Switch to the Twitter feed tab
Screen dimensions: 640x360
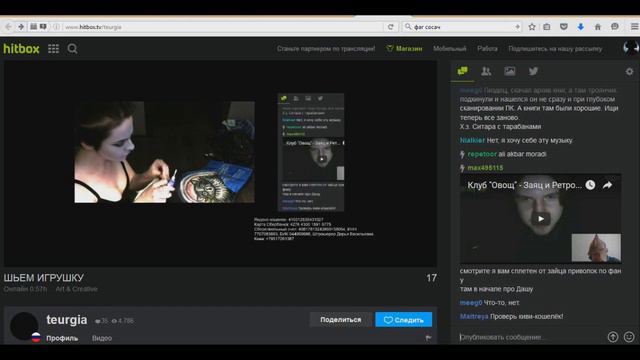point(533,71)
